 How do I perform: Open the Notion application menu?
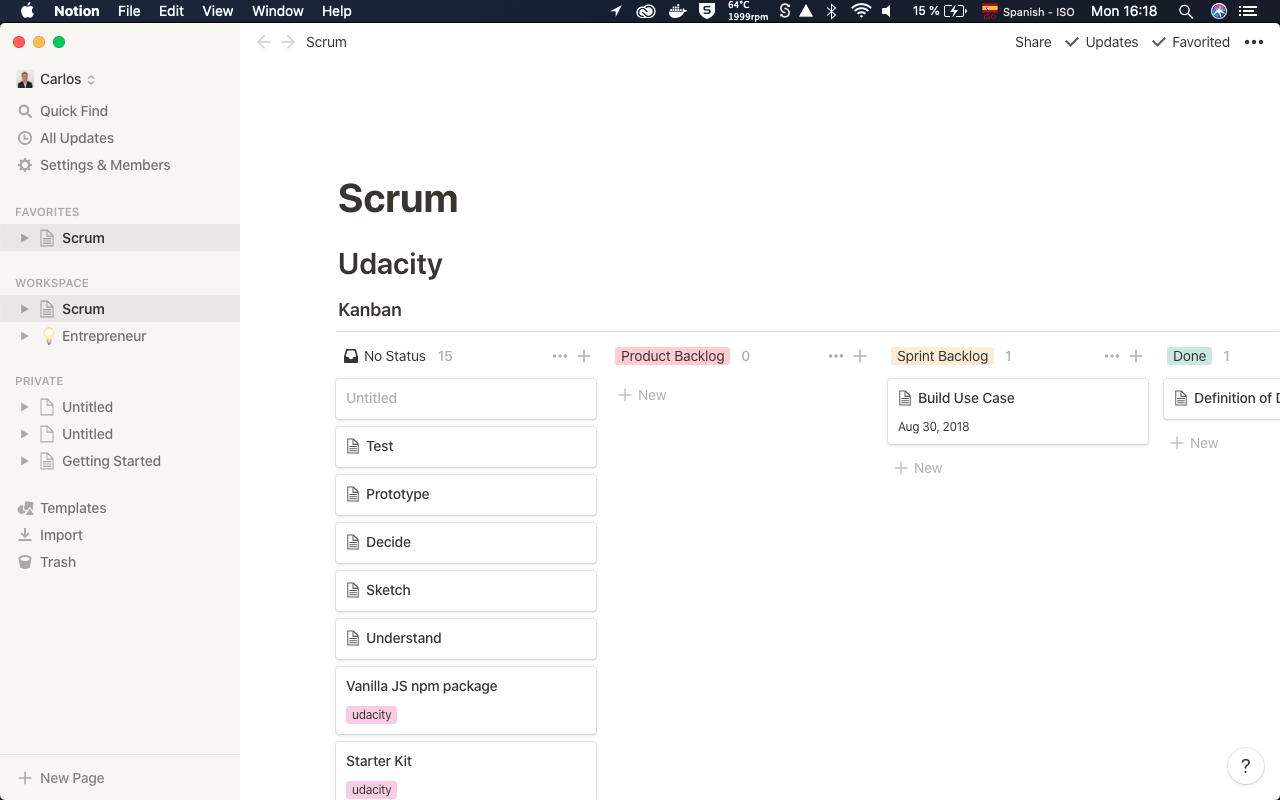77,11
